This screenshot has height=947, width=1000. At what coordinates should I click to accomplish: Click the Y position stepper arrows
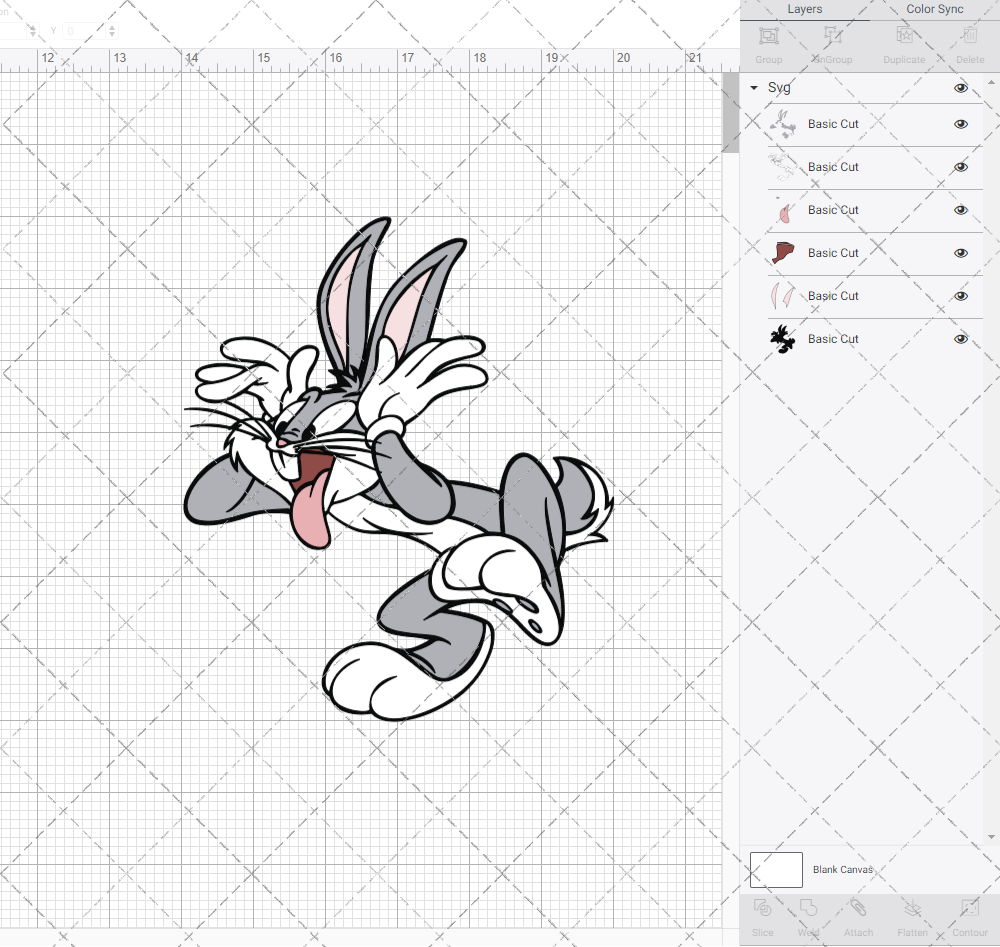click(112, 31)
